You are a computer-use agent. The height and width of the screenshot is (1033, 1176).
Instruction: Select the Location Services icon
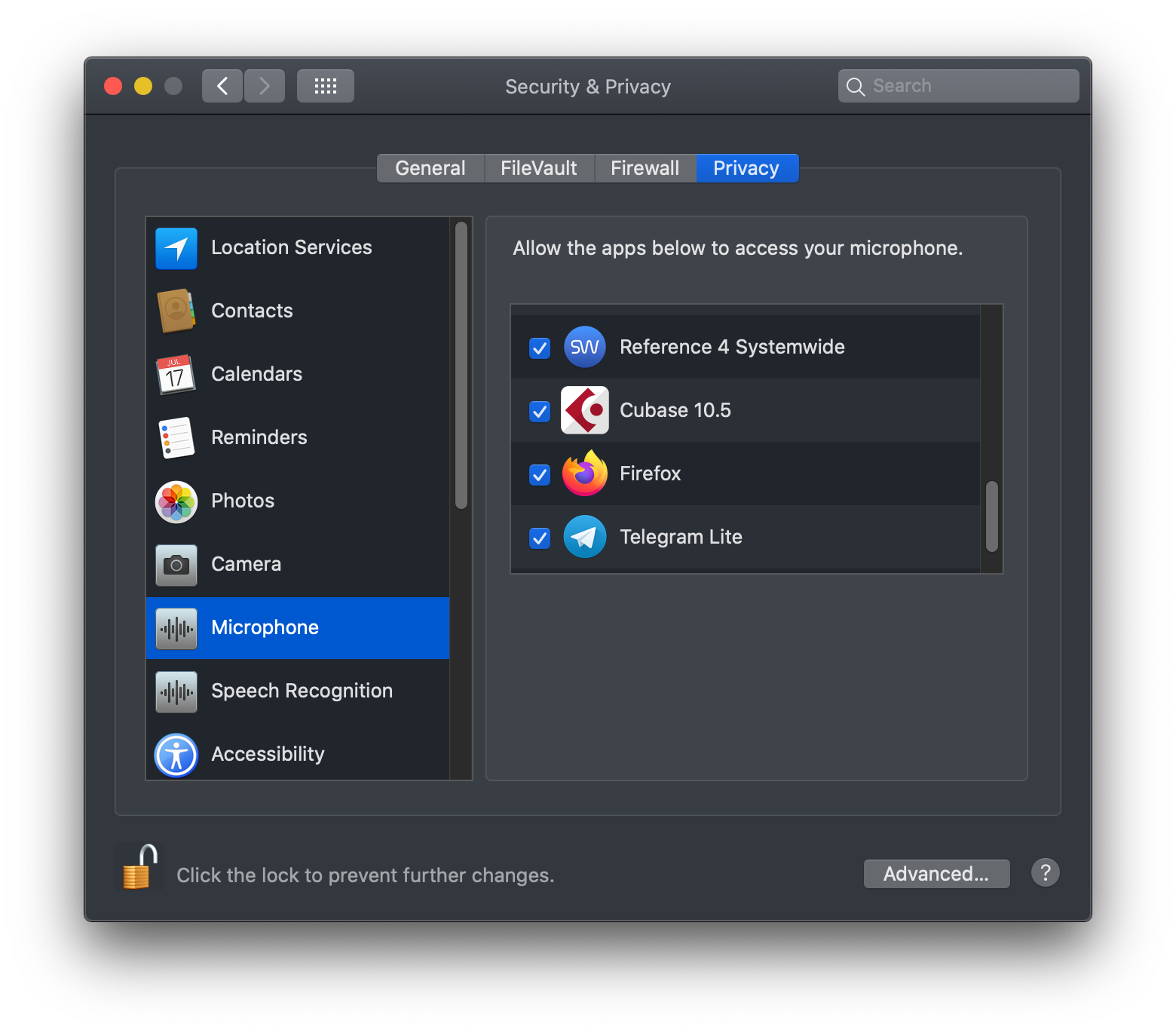(176, 248)
